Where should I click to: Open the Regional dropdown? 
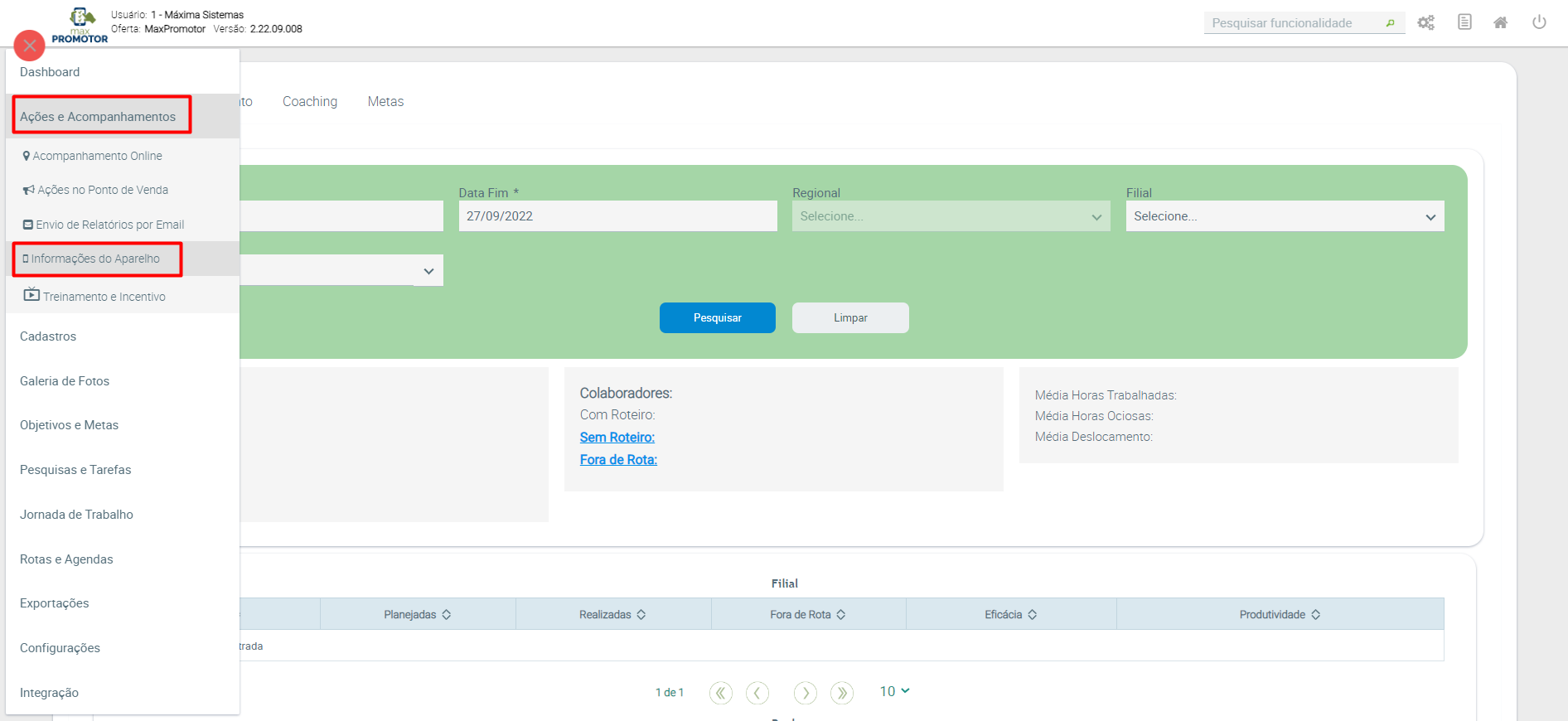coord(951,216)
